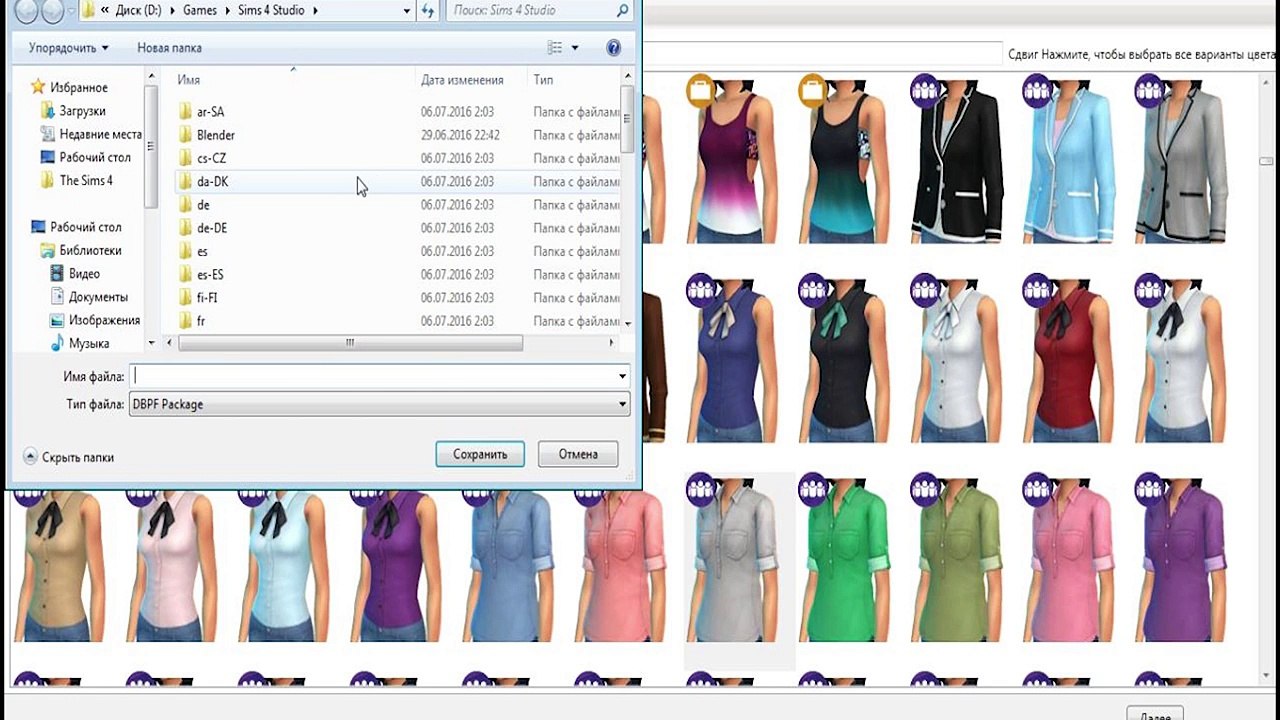The height and width of the screenshot is (720, 1280).
Task: Click the Видео library icon
Action: [57, 273]
